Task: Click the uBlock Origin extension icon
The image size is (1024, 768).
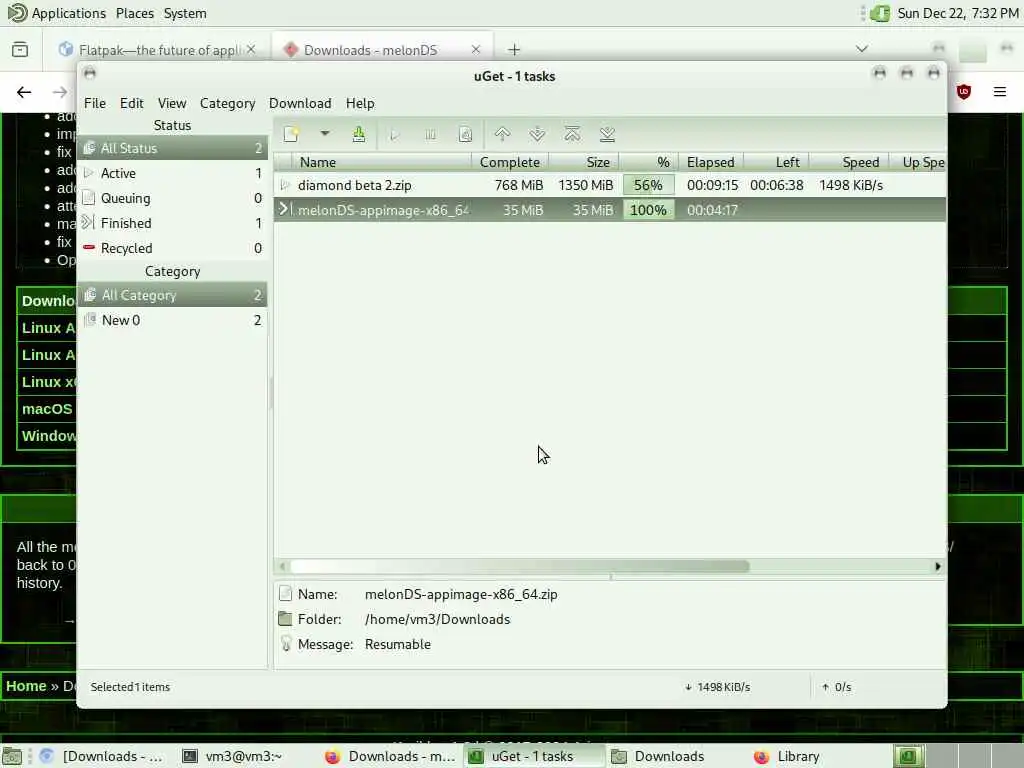Action: 964,92
